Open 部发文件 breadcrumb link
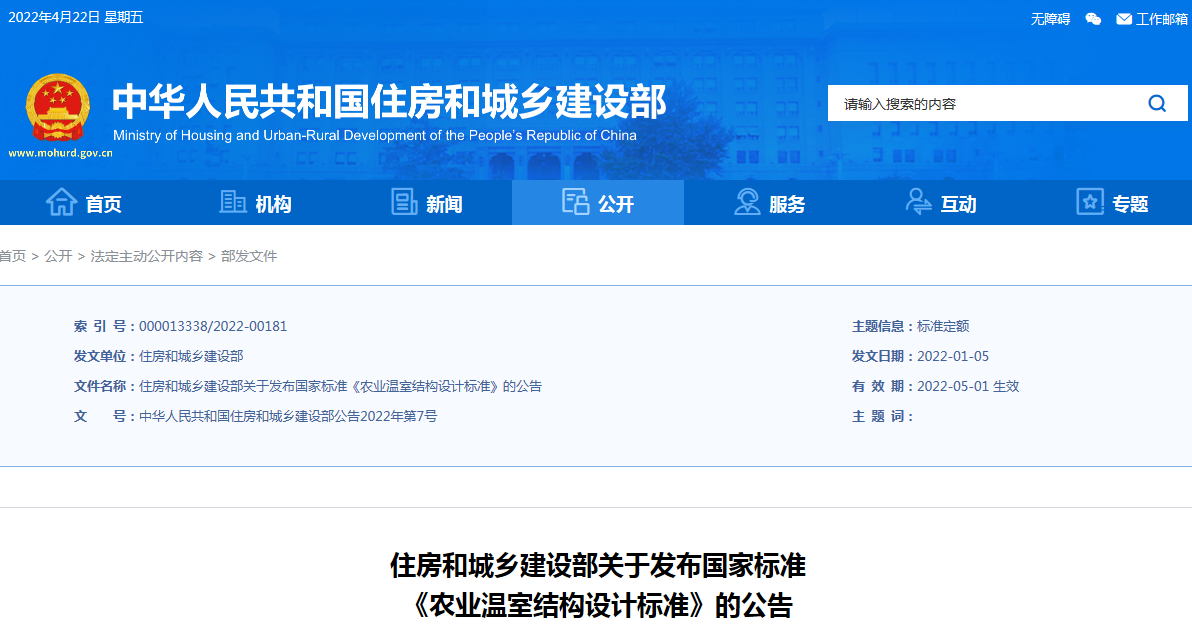The height and width of the screenshot is (634, 1192). pyautogui.click(x=249, y=256)
